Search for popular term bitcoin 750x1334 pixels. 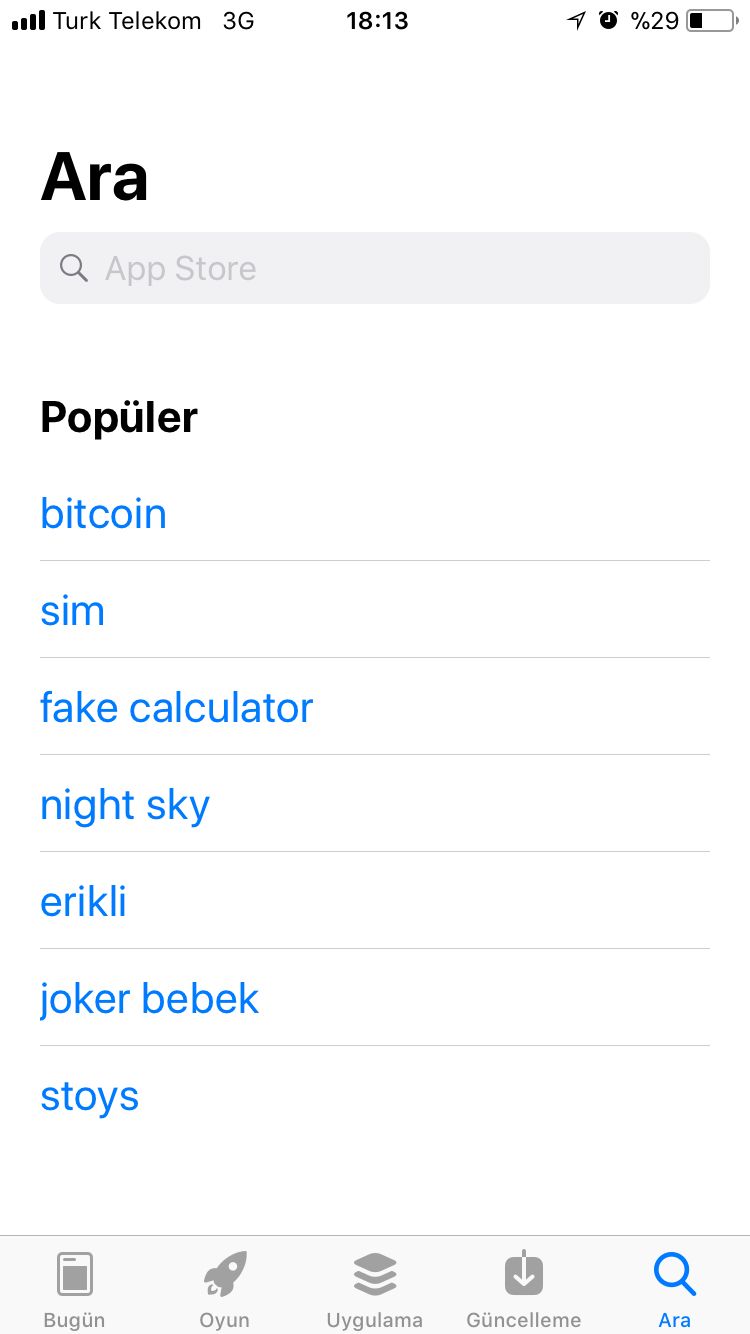(103, 514)
